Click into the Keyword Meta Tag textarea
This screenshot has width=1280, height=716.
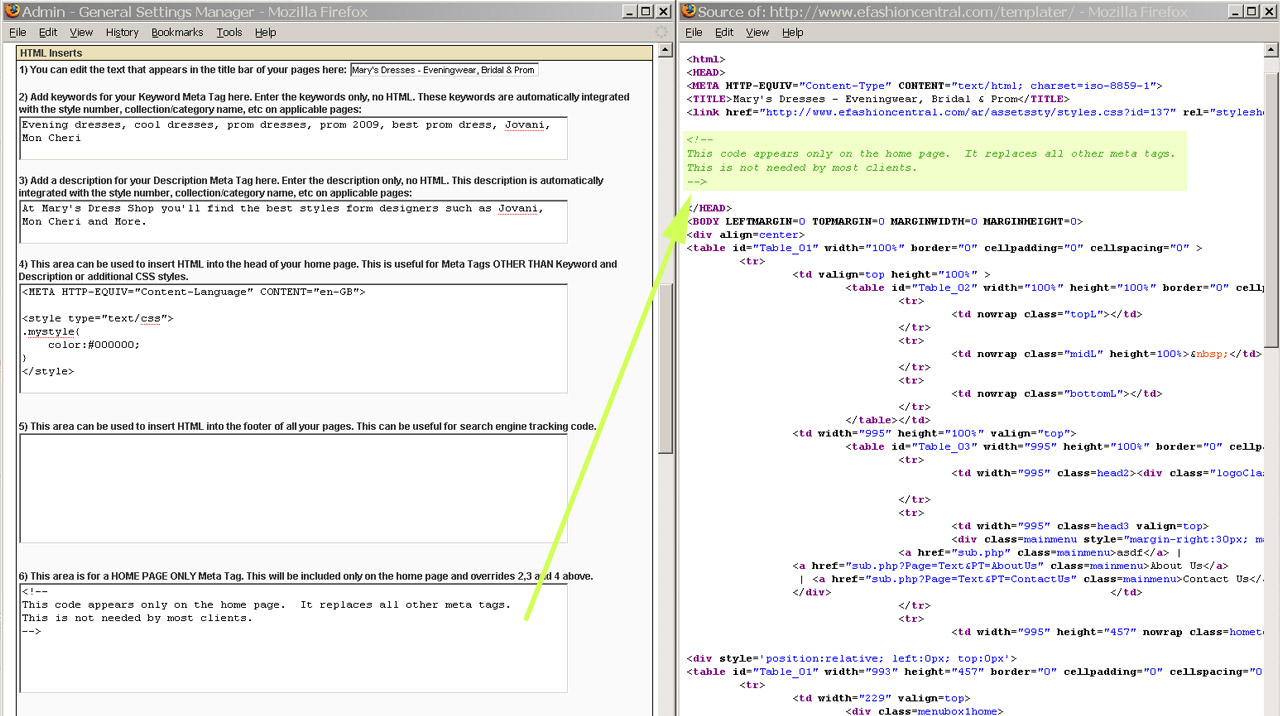(x=293, y=138)
